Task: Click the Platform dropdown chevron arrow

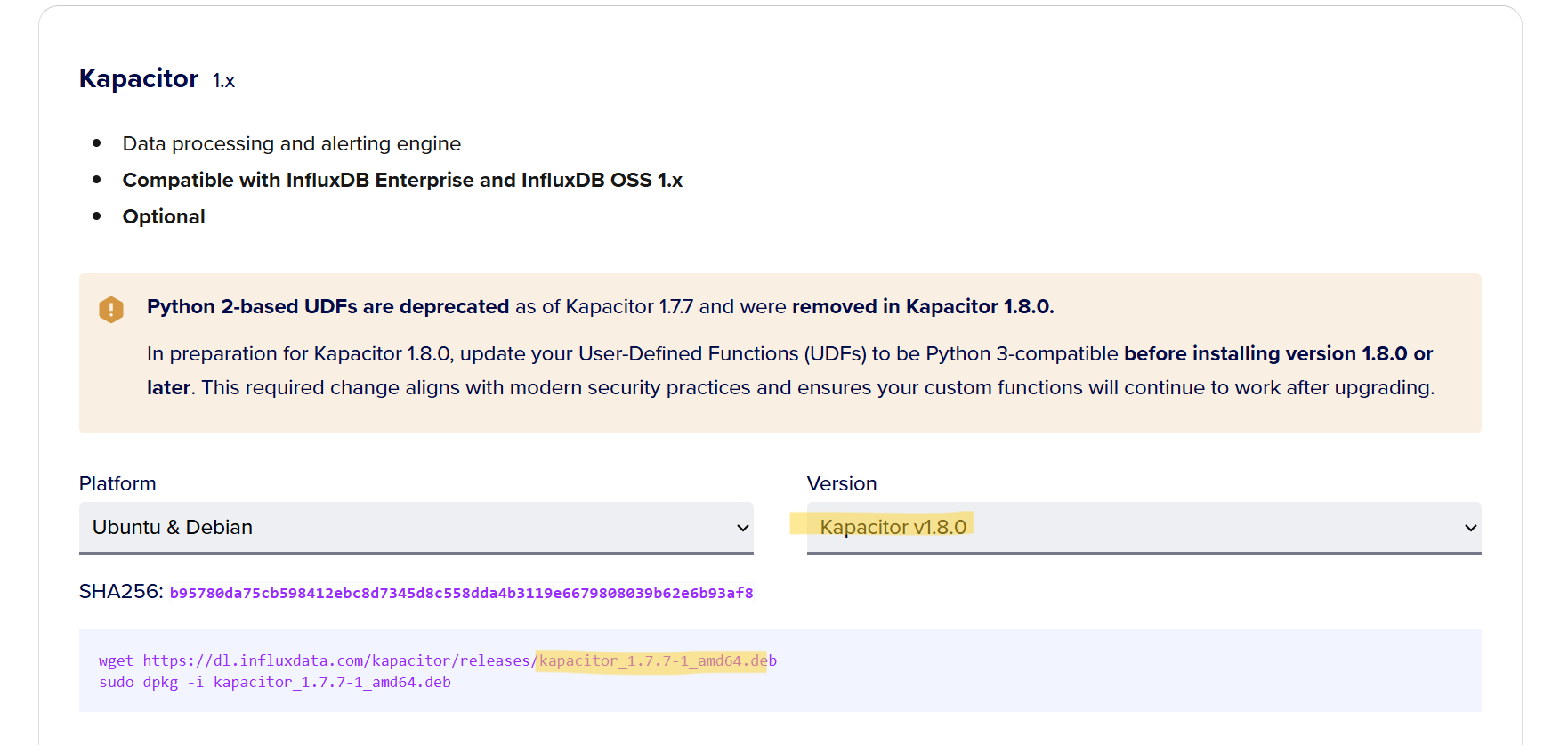Action: tap(743, 528)
